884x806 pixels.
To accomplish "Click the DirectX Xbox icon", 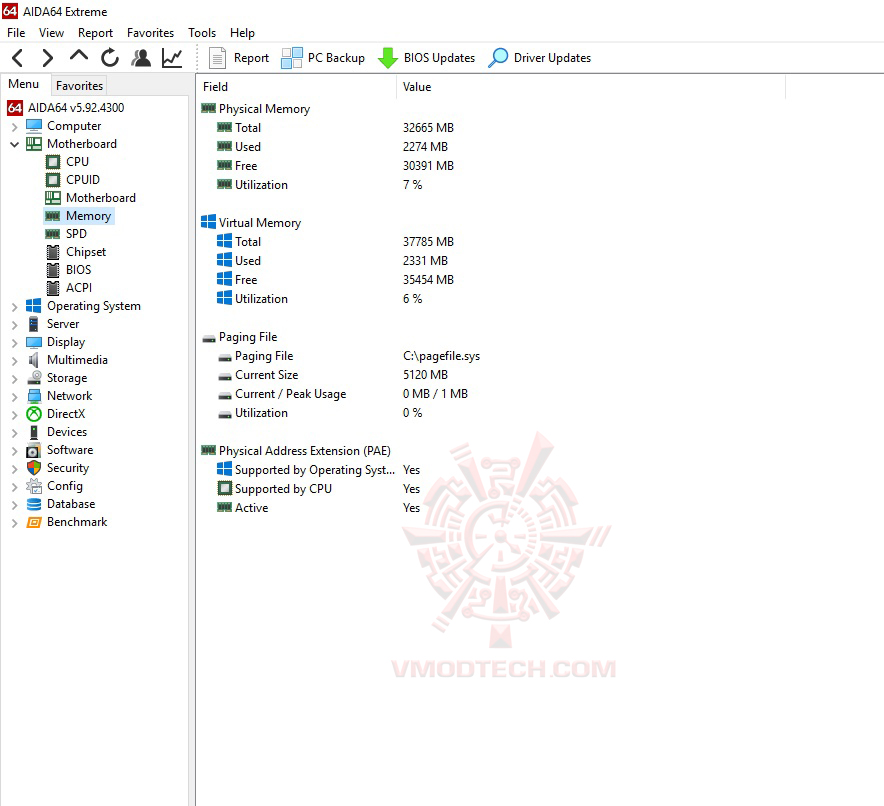I will pos(34,414).
